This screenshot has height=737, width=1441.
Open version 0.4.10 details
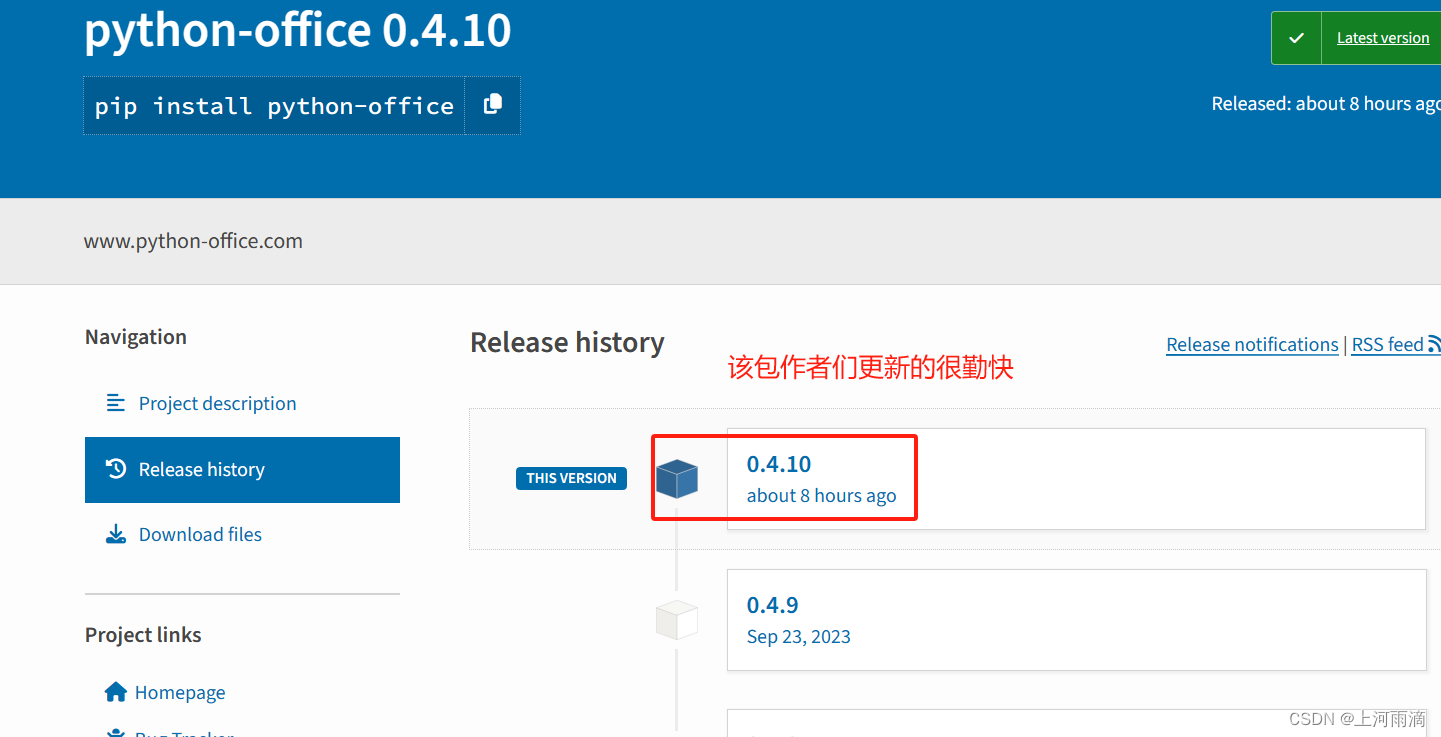click(x=778, y=463)
